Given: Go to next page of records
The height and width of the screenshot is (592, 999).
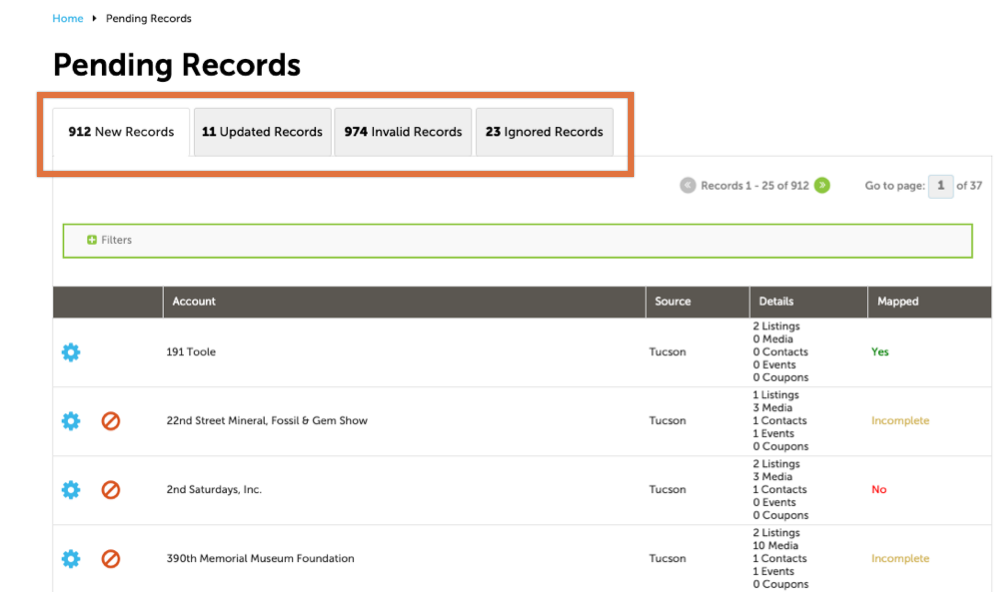Looking at the screenshot, I should [822, 185].
